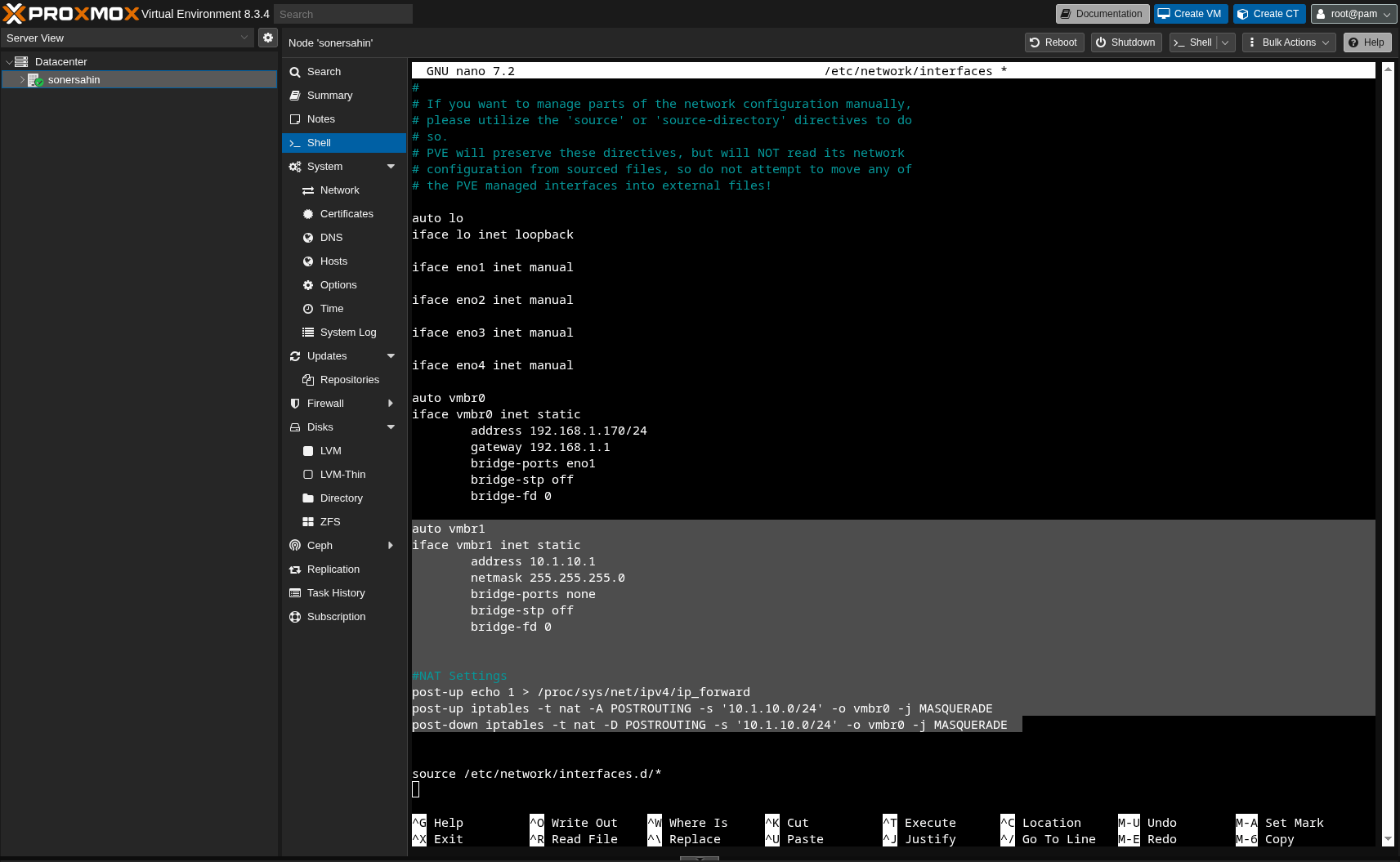
Task: Open Subscription support icon entry
Action: tap(295, 617)
